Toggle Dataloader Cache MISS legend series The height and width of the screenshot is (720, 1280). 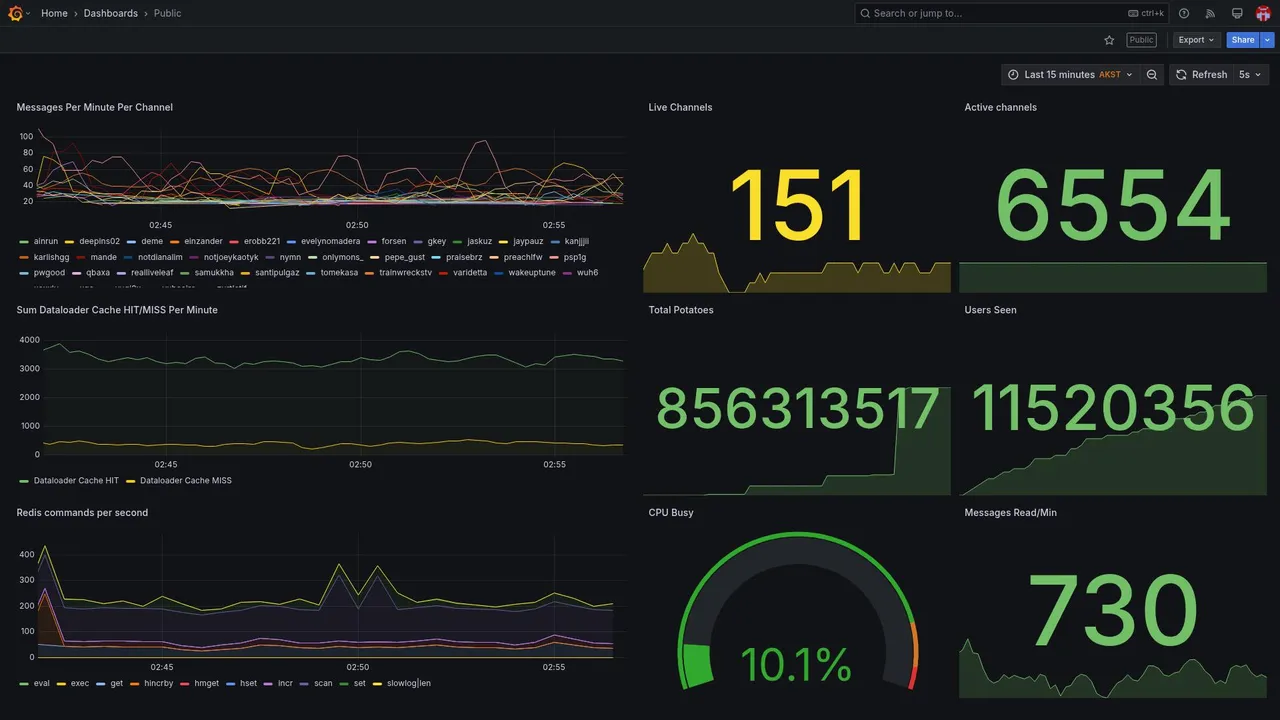[x=185, y=480]
